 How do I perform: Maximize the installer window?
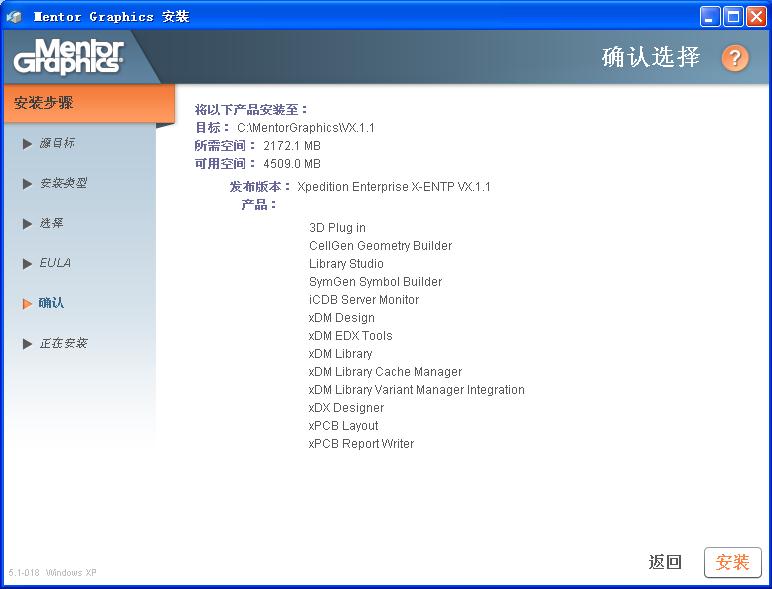click(x=733, y=17)
